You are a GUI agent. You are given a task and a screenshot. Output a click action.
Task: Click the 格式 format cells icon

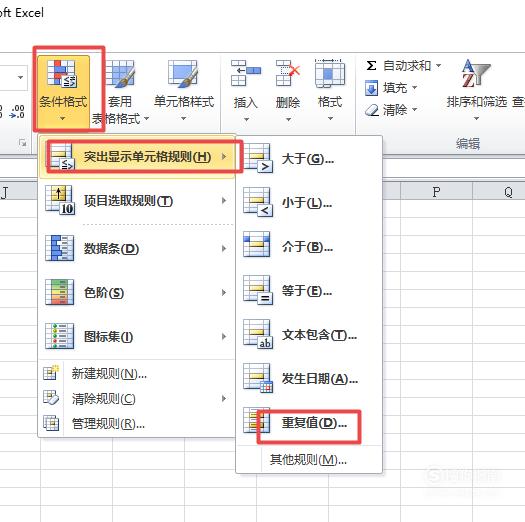tap(330, 73)
